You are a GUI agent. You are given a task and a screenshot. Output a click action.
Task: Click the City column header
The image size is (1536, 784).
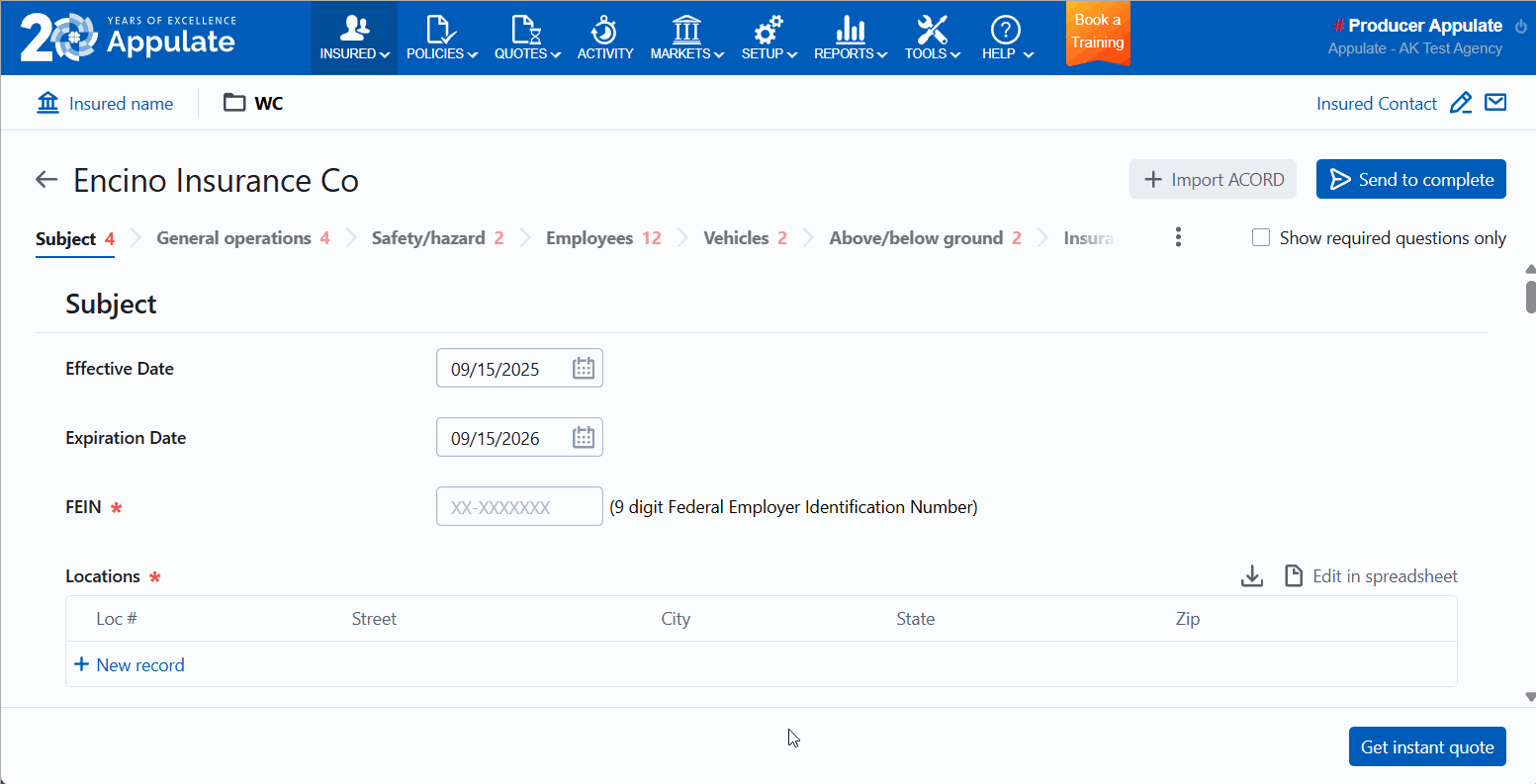(676, 619)
